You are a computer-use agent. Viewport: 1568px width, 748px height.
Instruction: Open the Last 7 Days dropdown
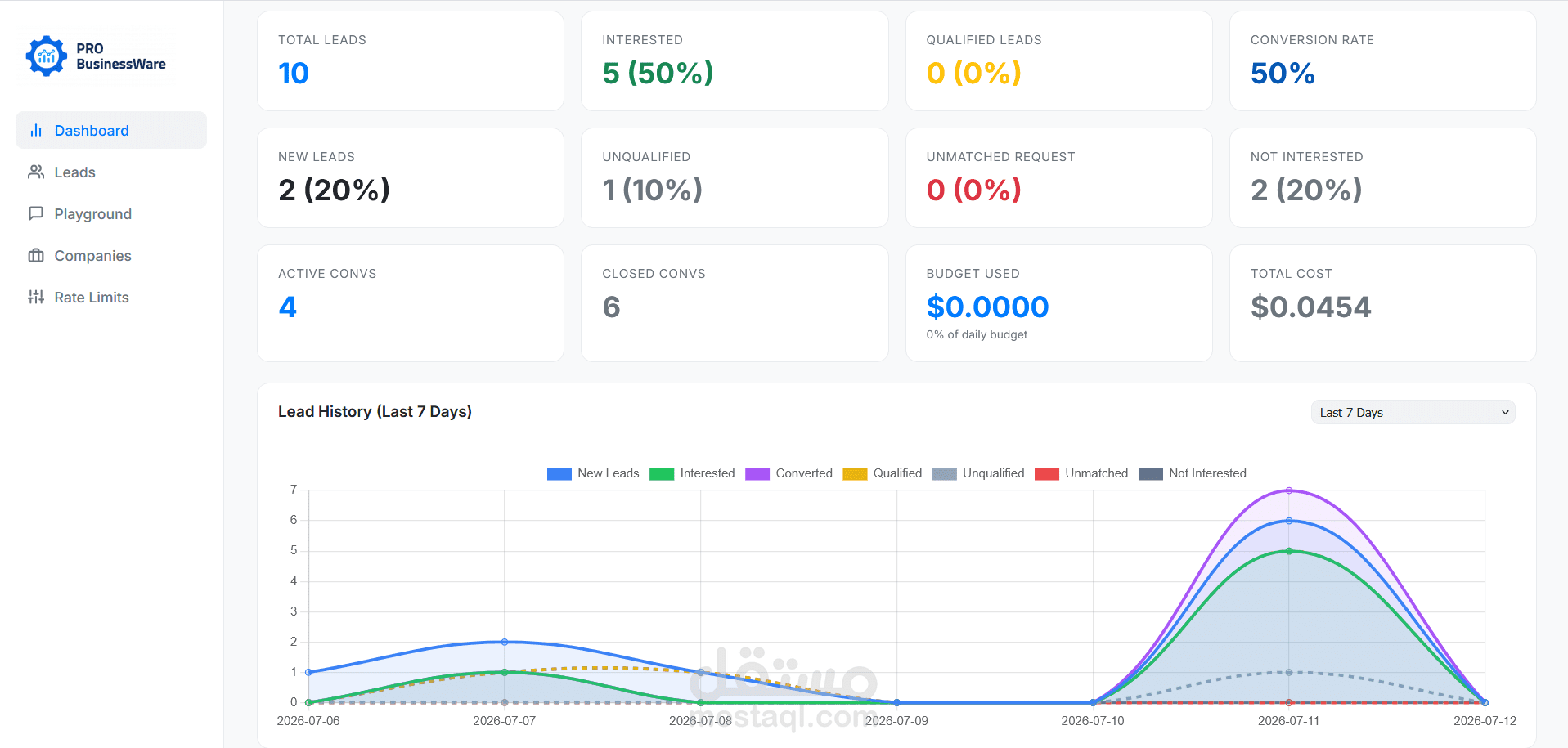1413,413
